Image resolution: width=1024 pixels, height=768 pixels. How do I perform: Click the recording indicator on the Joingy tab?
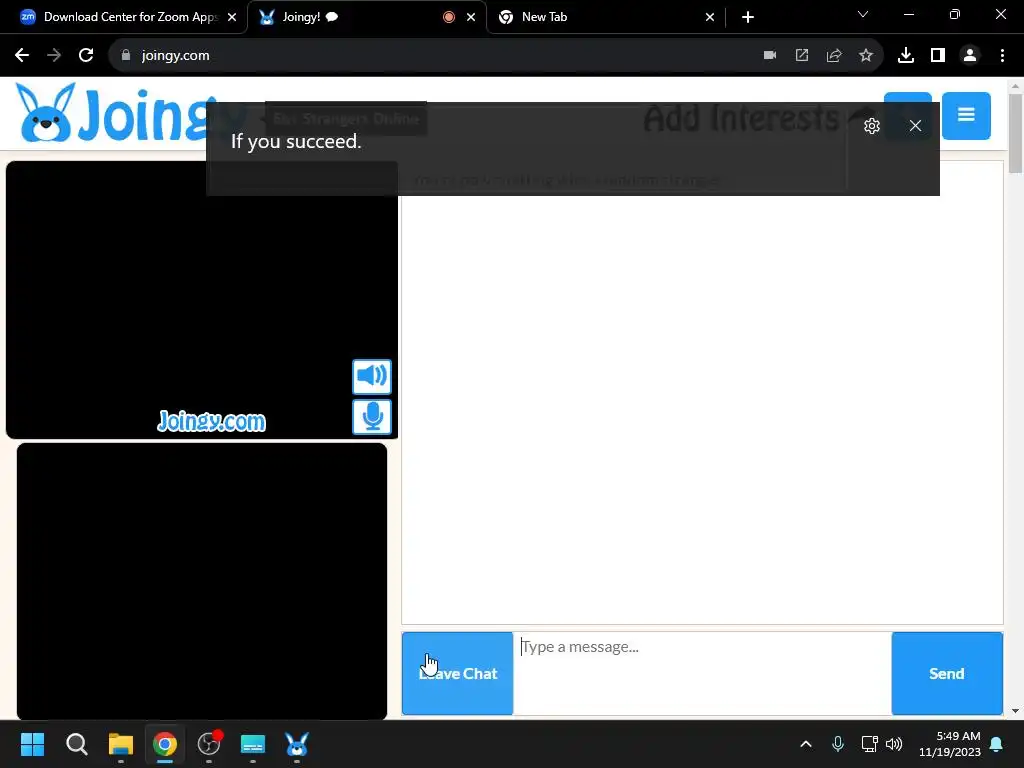(x=449, y=17)
